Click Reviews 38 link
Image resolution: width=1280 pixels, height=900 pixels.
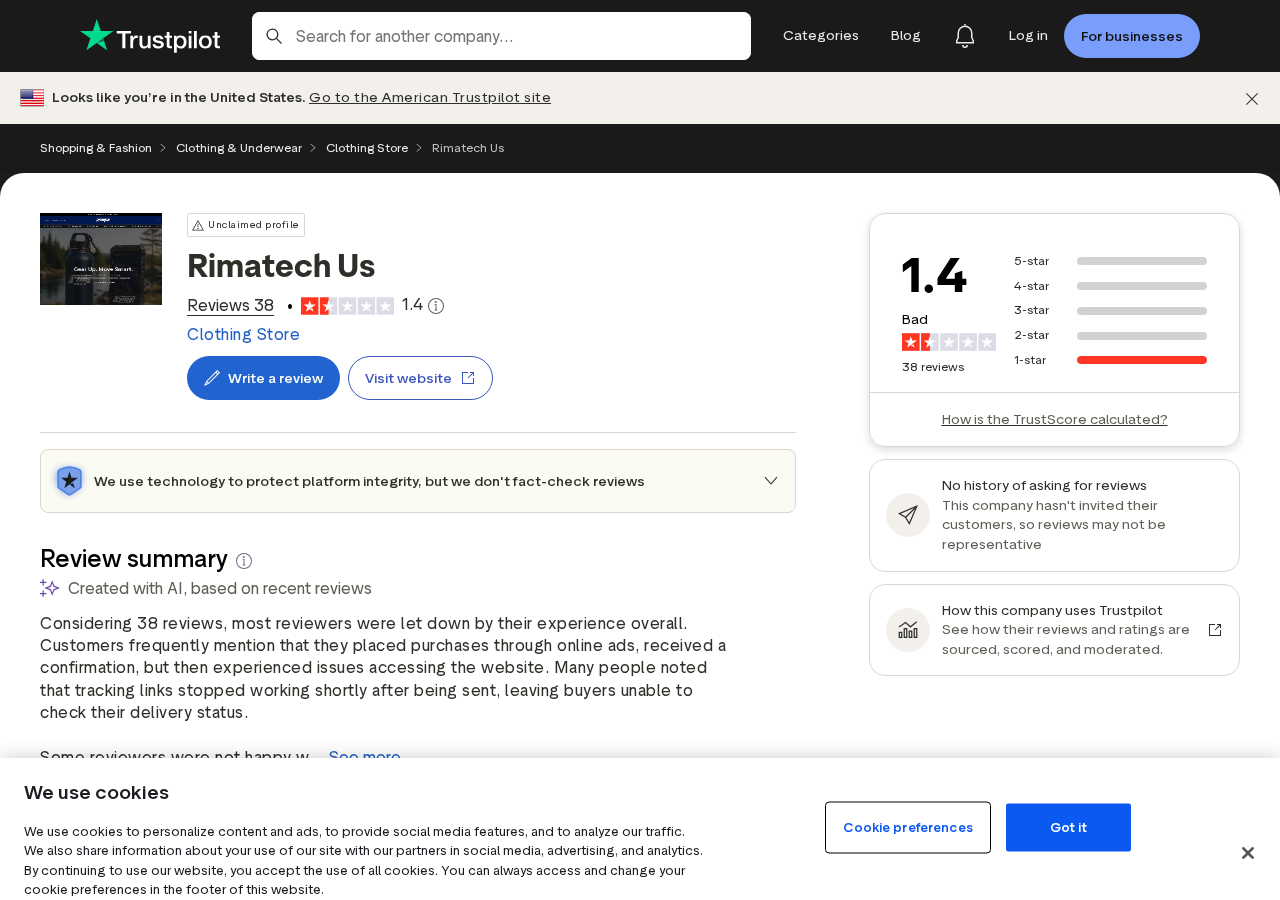click(x=230, y=306)
